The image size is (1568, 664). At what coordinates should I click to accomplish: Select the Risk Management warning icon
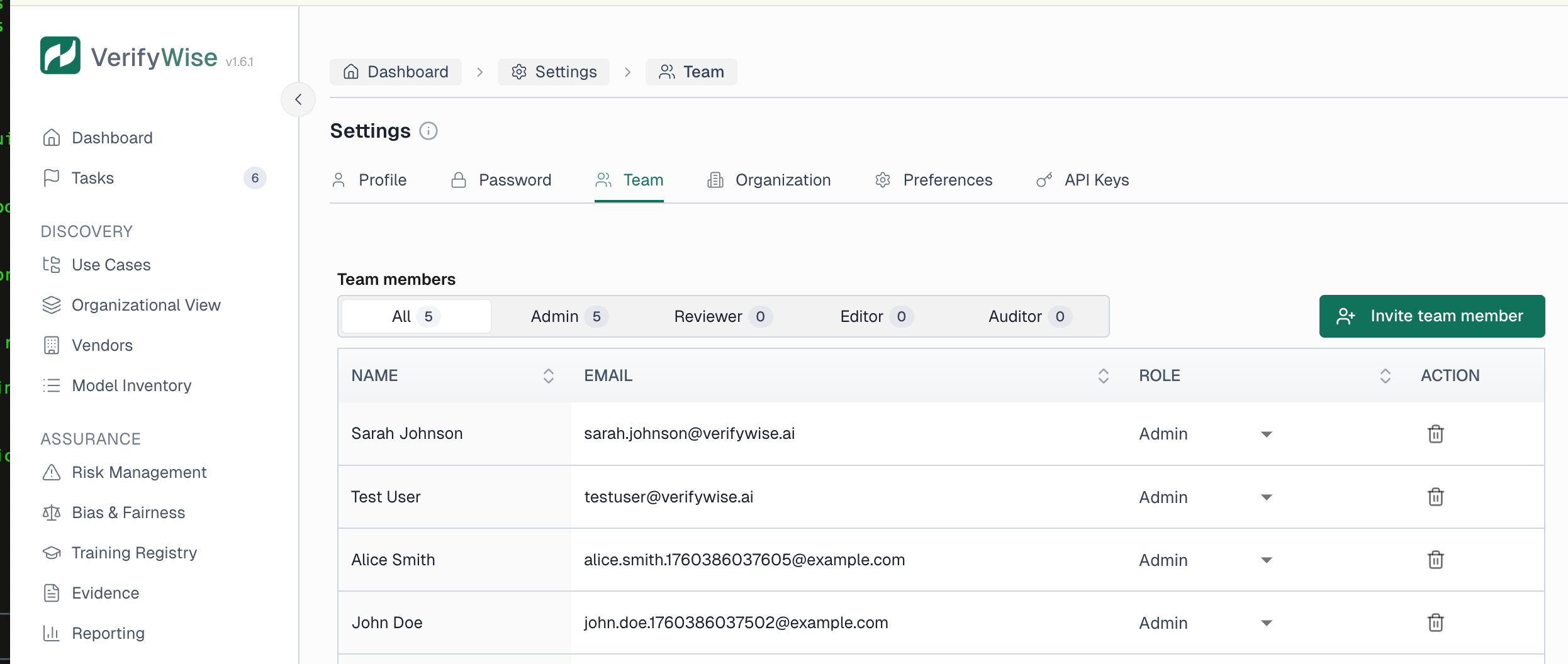tap(52, 472)
